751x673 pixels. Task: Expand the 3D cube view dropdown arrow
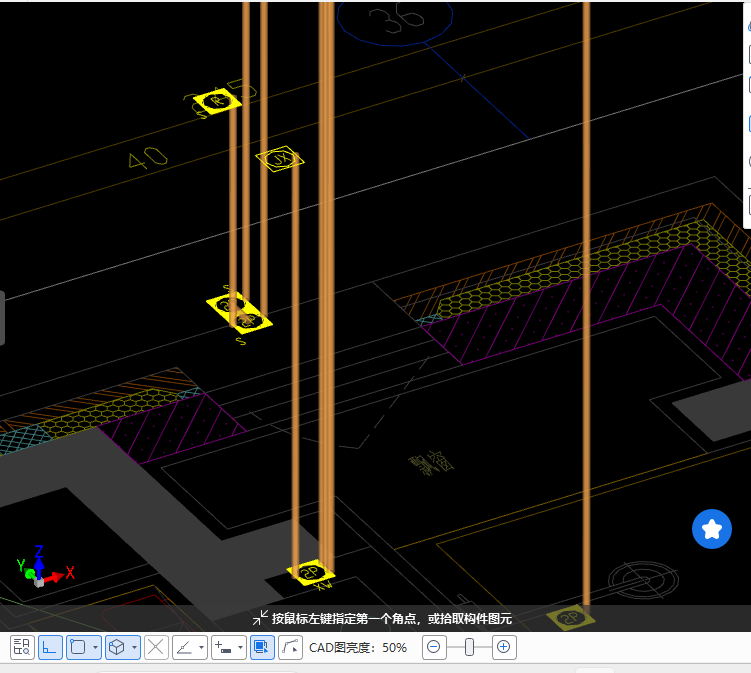click(134, 648)
